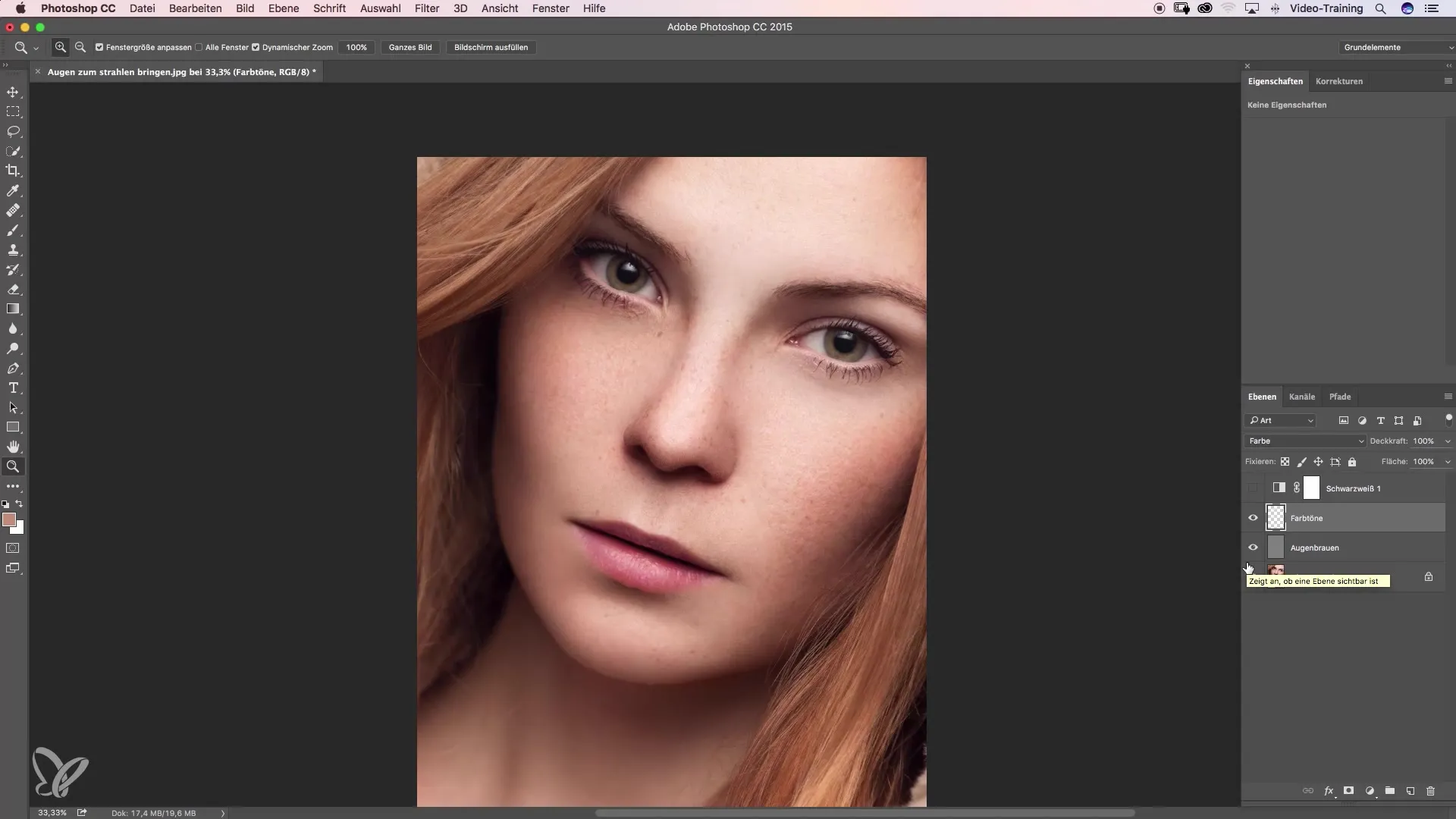Select the Brush tool
The image size is (1456, 819).
click(x=13, y=230)
